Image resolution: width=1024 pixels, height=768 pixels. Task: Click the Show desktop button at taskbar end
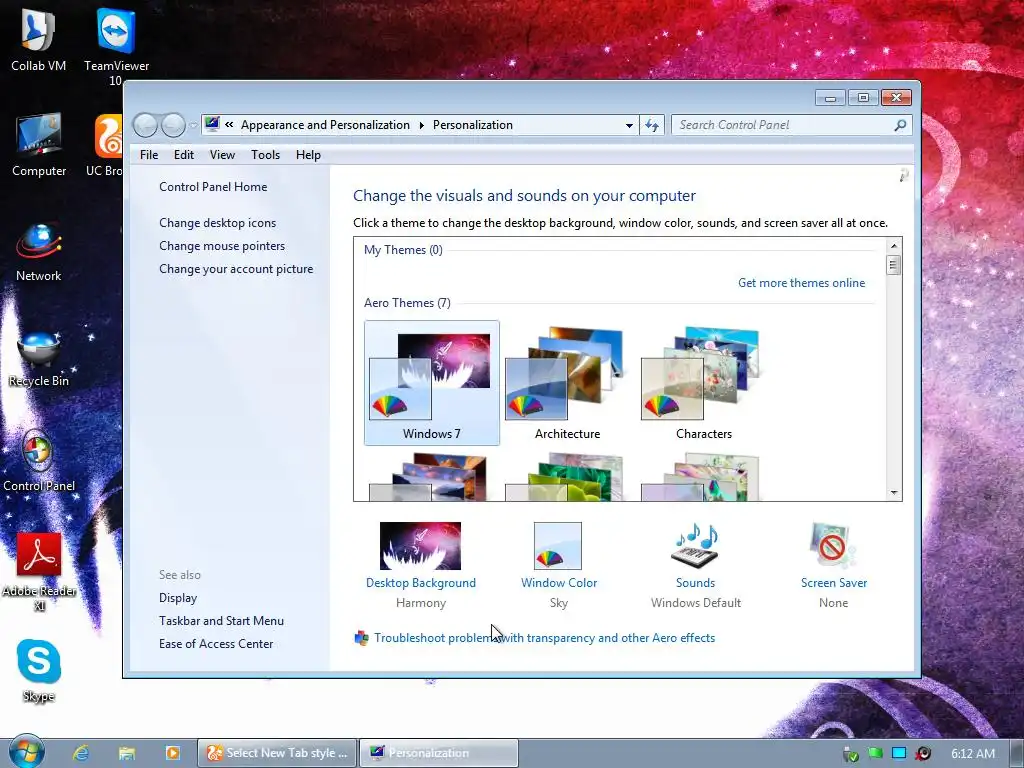(x=1017, y=753)
